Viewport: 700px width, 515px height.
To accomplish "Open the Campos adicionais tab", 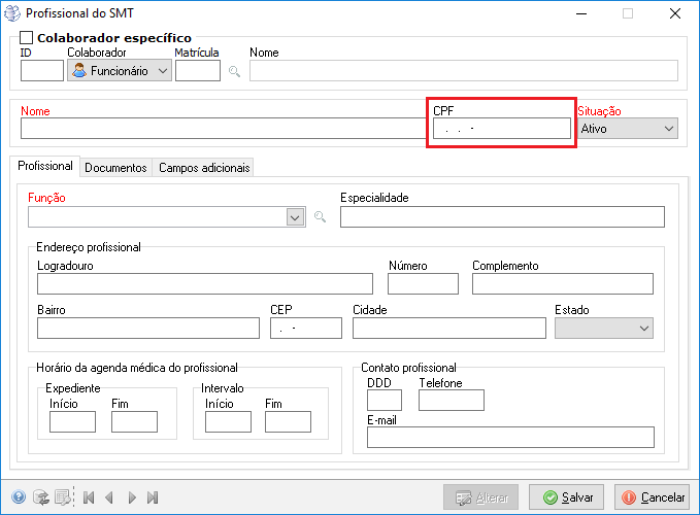I will click(x=204, y=168).
